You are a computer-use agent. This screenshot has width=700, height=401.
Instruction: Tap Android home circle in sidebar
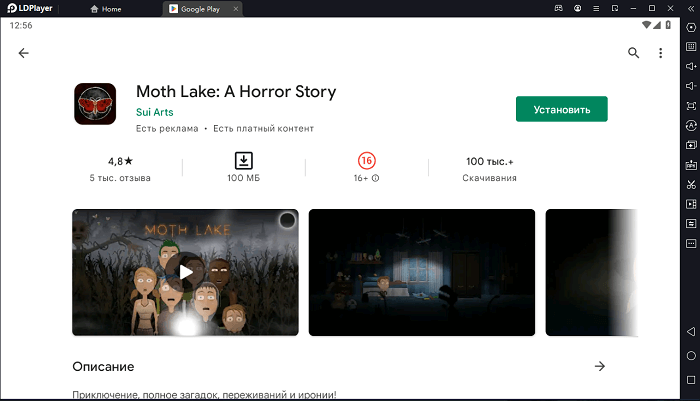pos(691,355)
